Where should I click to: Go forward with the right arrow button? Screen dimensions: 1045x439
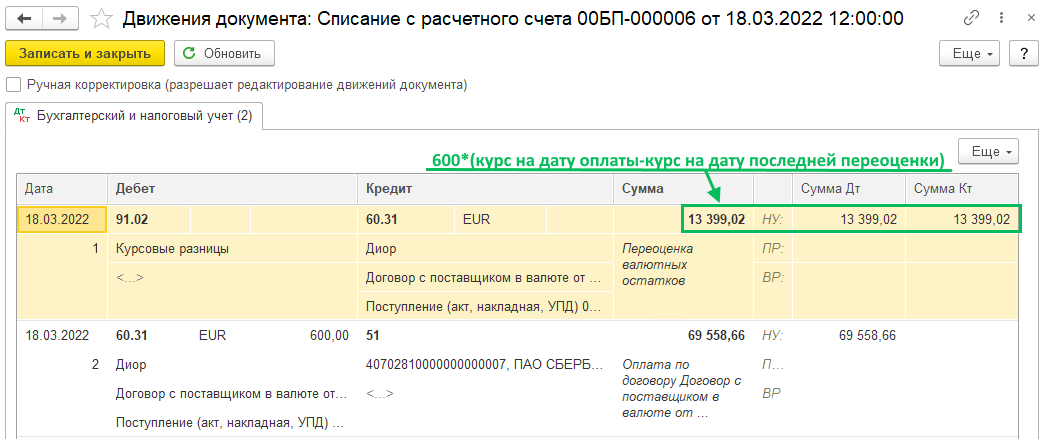point(60,18)
